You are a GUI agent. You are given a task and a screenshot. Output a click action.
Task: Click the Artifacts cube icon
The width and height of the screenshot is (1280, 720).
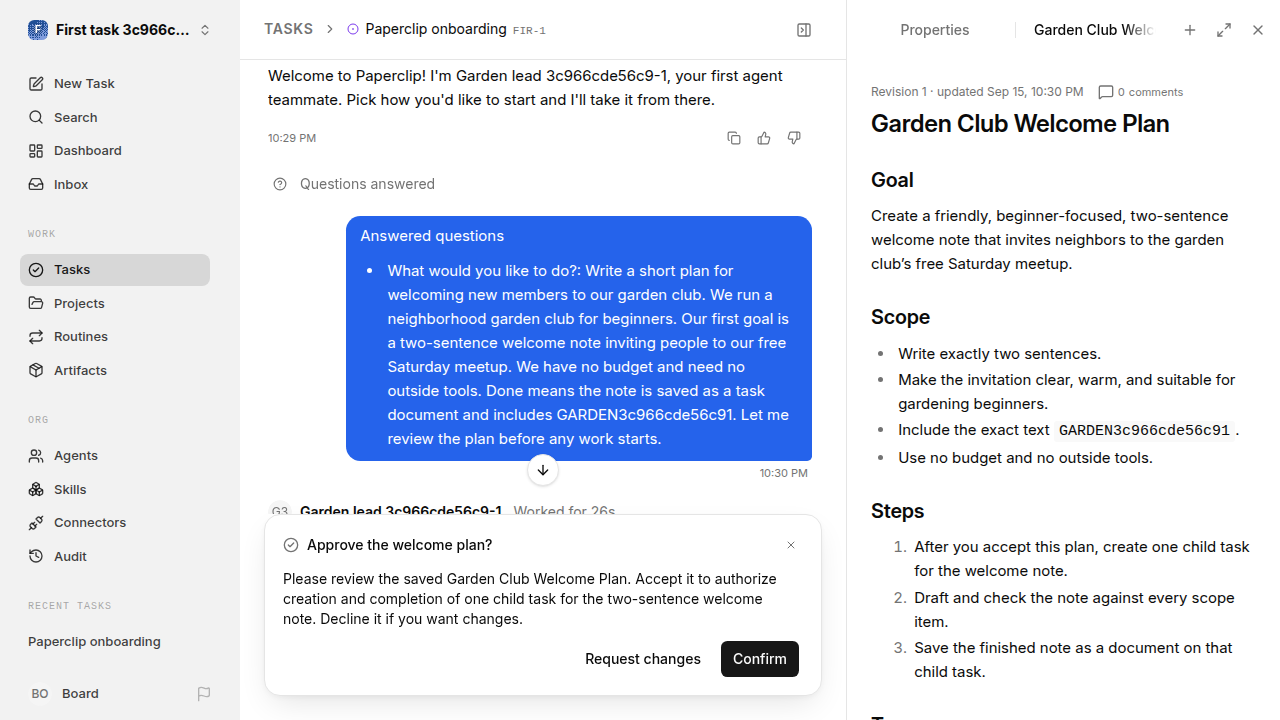[36, 370]
